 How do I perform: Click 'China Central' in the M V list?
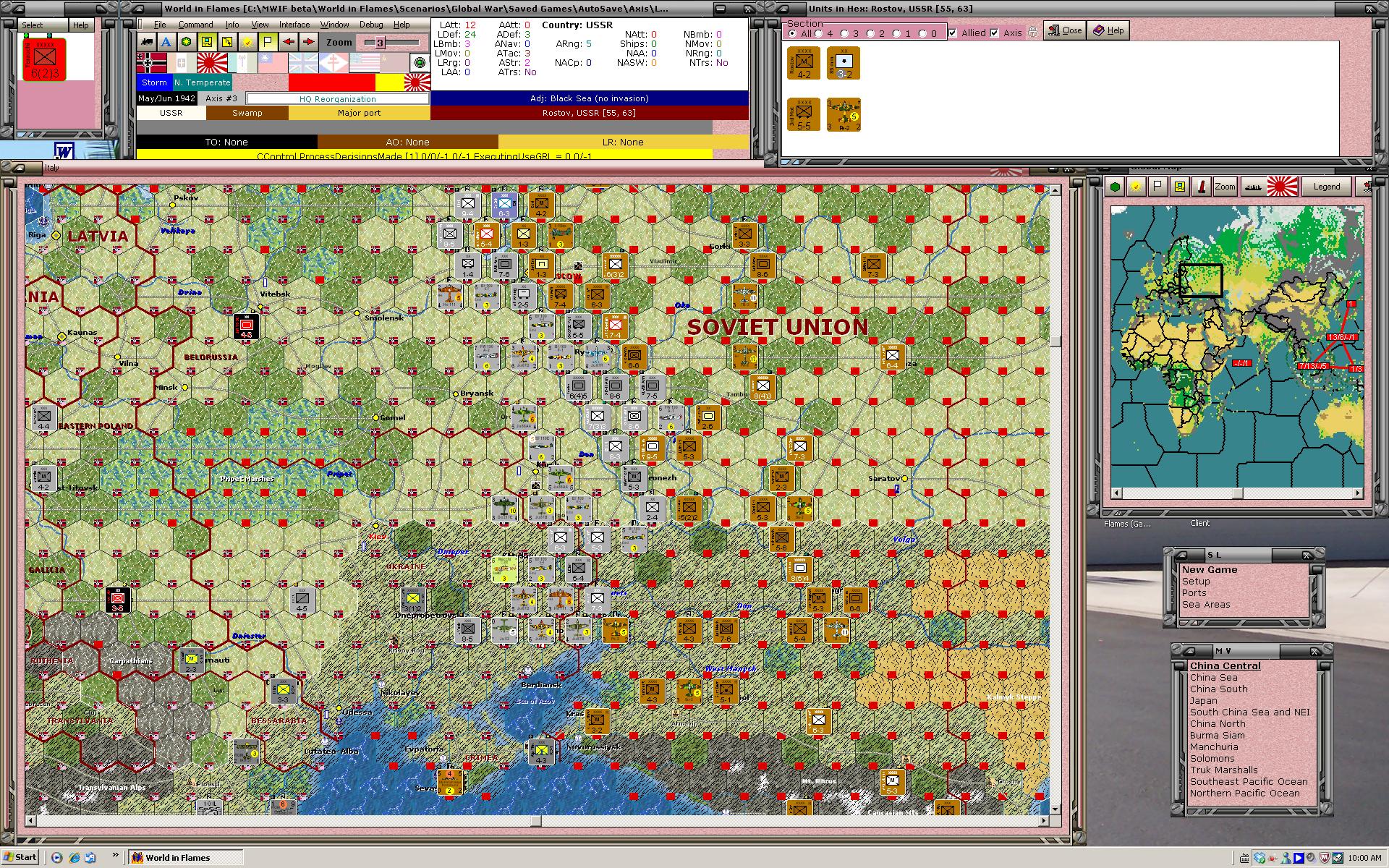tap(1226, 665)
